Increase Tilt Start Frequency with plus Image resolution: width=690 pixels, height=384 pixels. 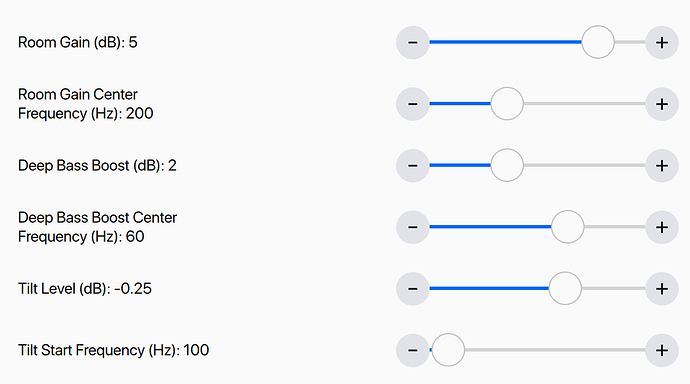[662, 350]
